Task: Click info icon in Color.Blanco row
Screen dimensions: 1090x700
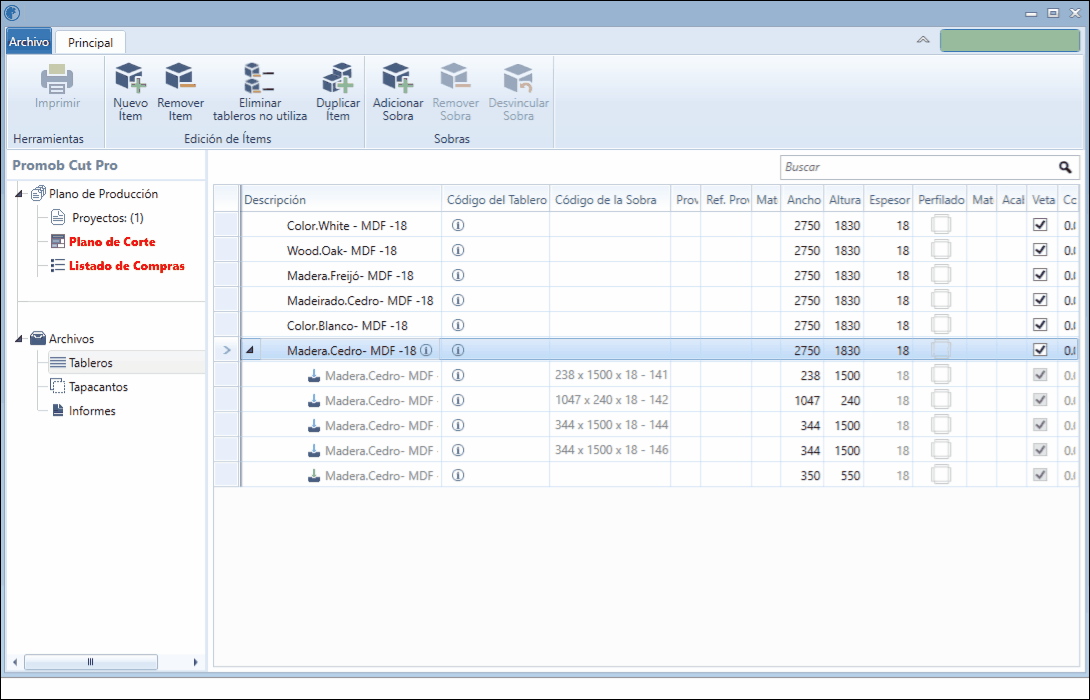Action: (458, 325)
